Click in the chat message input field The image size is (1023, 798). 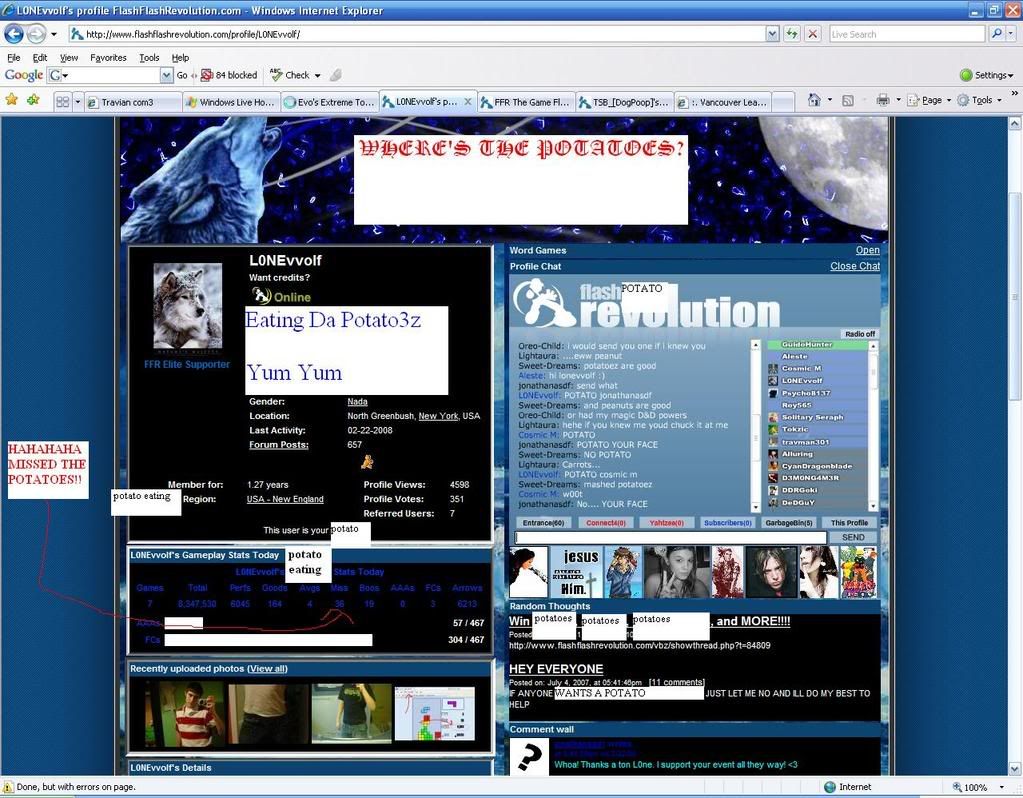[x=670, y=538]
